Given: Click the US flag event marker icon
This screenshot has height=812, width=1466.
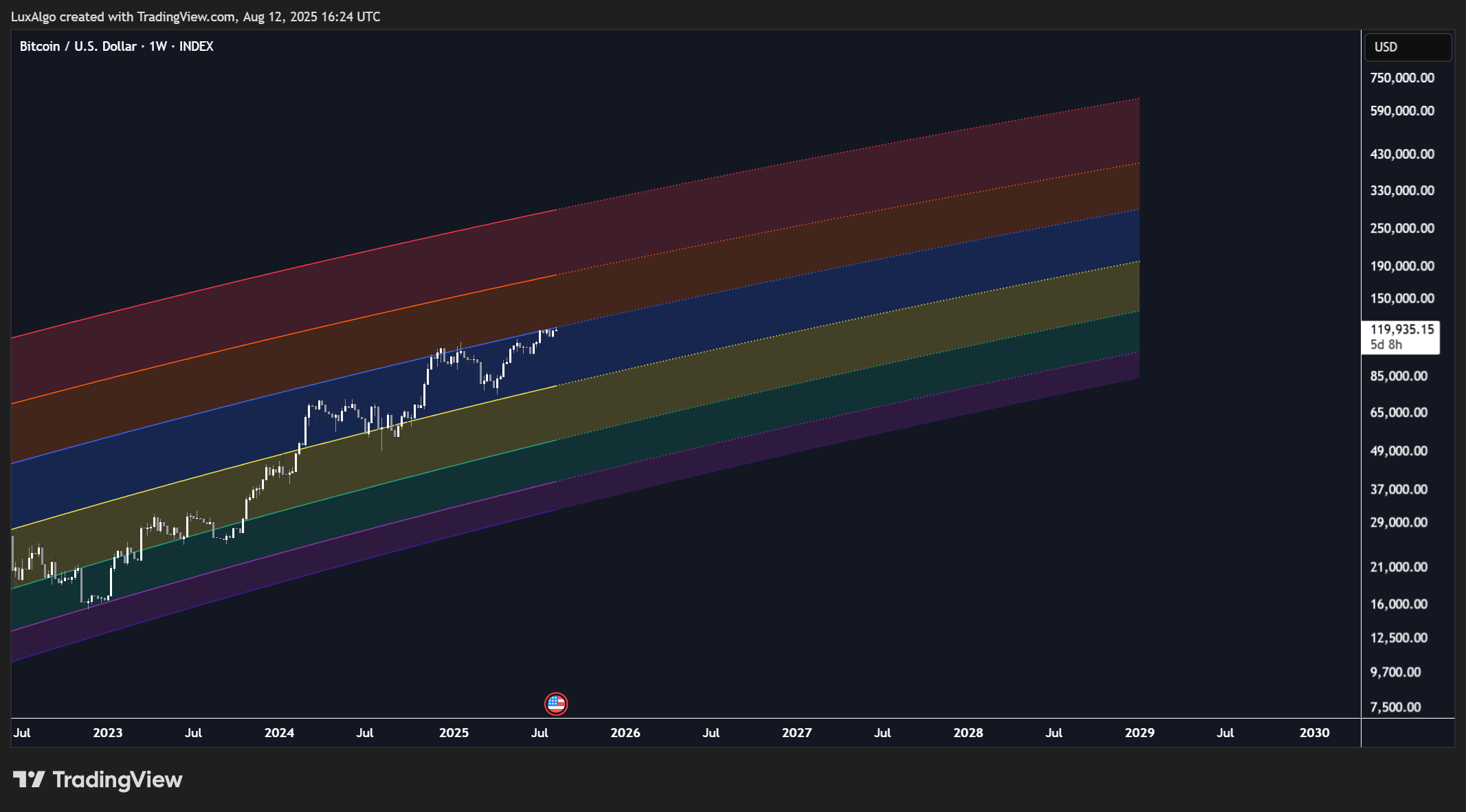Looking at the screenshot, I should click(556, 704).
